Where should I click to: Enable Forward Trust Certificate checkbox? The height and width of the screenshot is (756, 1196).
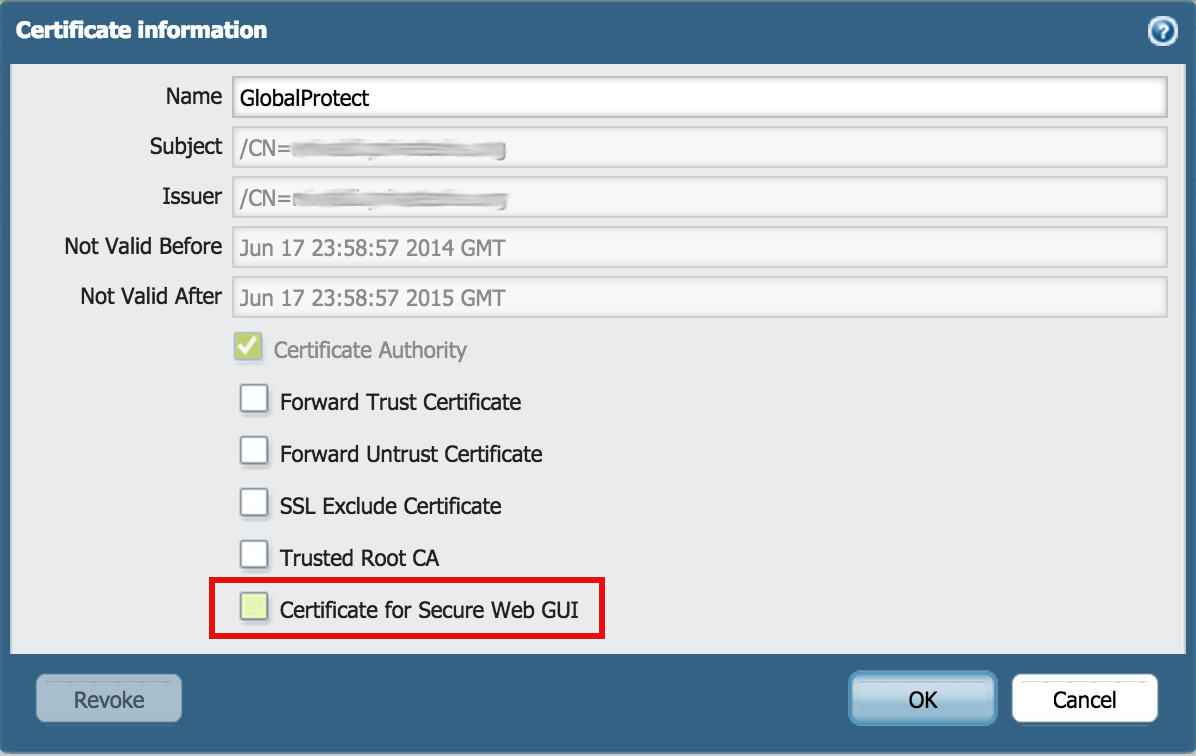[254, 399]
